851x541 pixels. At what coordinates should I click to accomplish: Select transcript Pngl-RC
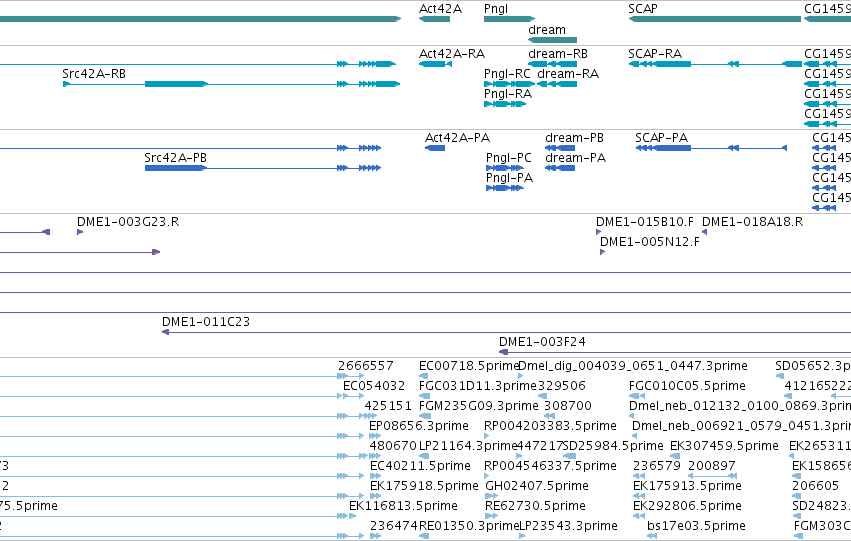[510, 84]
